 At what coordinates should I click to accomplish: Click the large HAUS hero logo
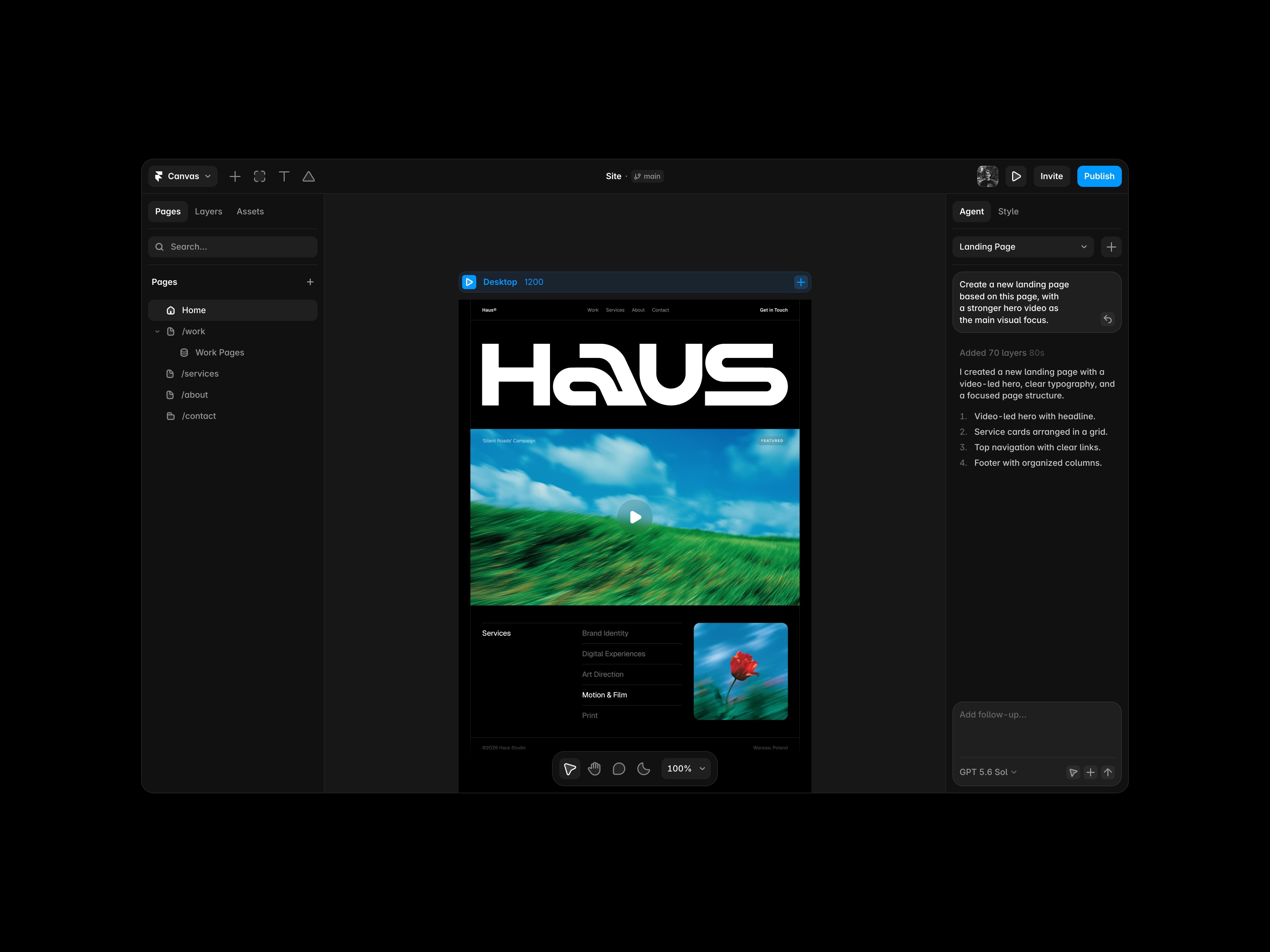click(634, 374)
